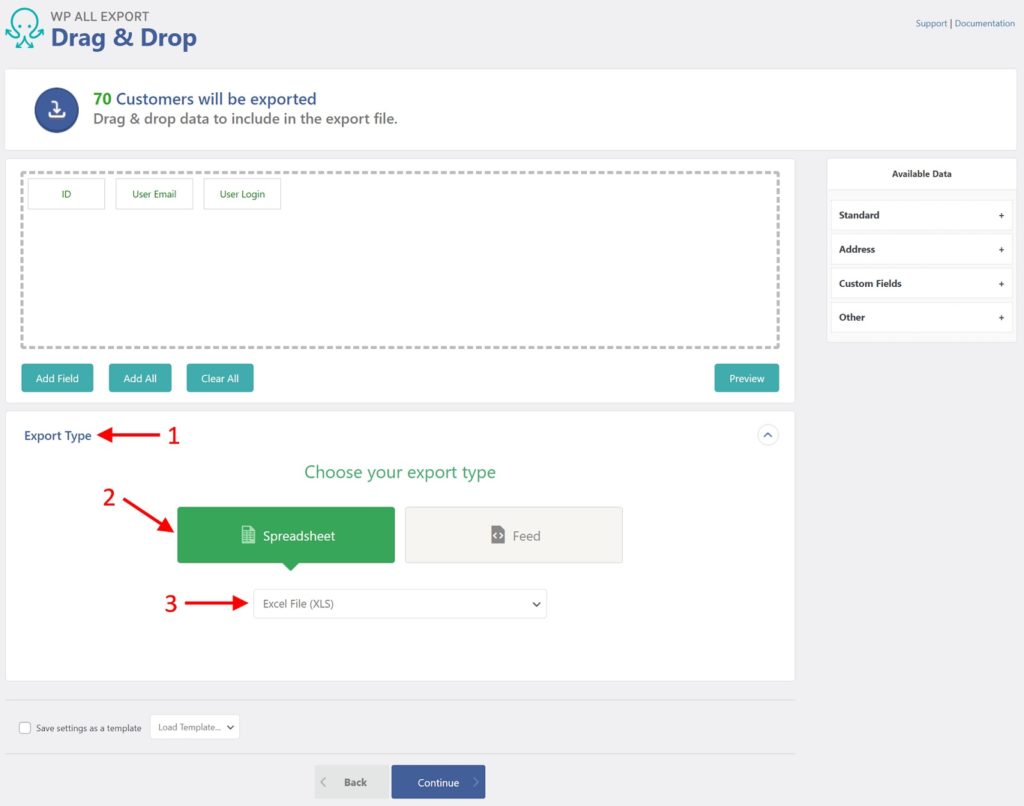Select the User Email field chip
The height and width of the screenshot is (806, 1024).
154,193
